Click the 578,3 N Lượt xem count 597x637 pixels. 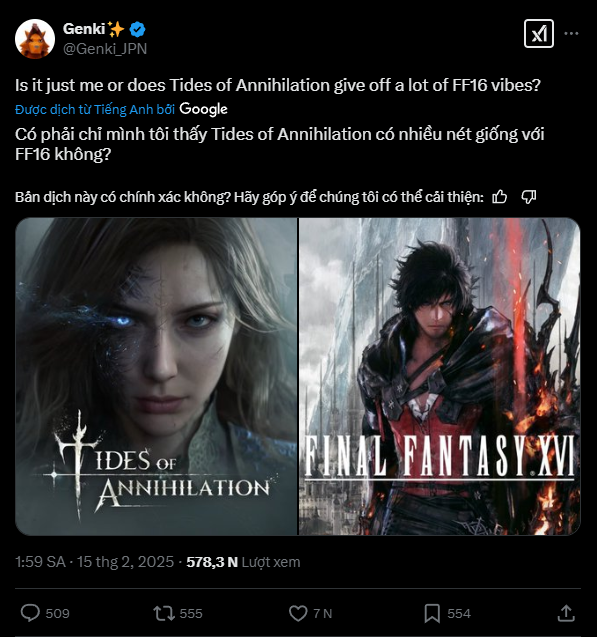(243, 562)
